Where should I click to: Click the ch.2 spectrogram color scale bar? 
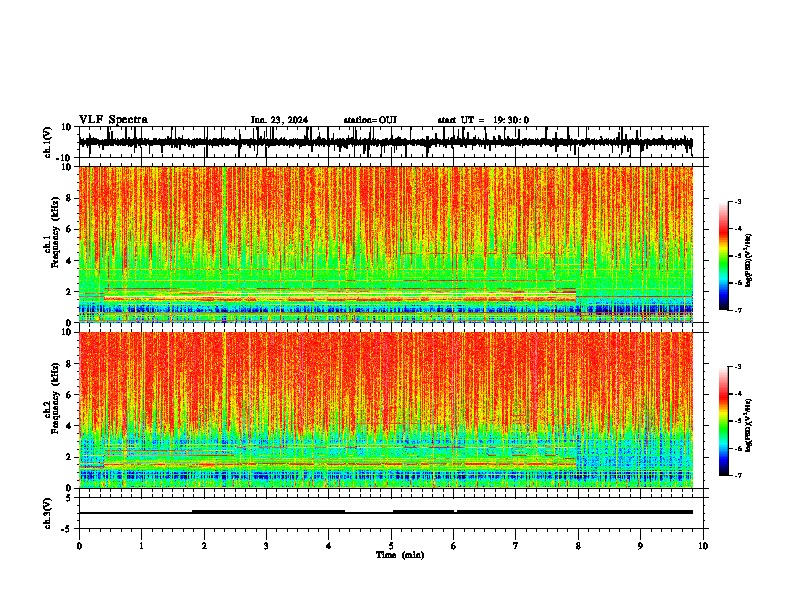coord(723,421)
